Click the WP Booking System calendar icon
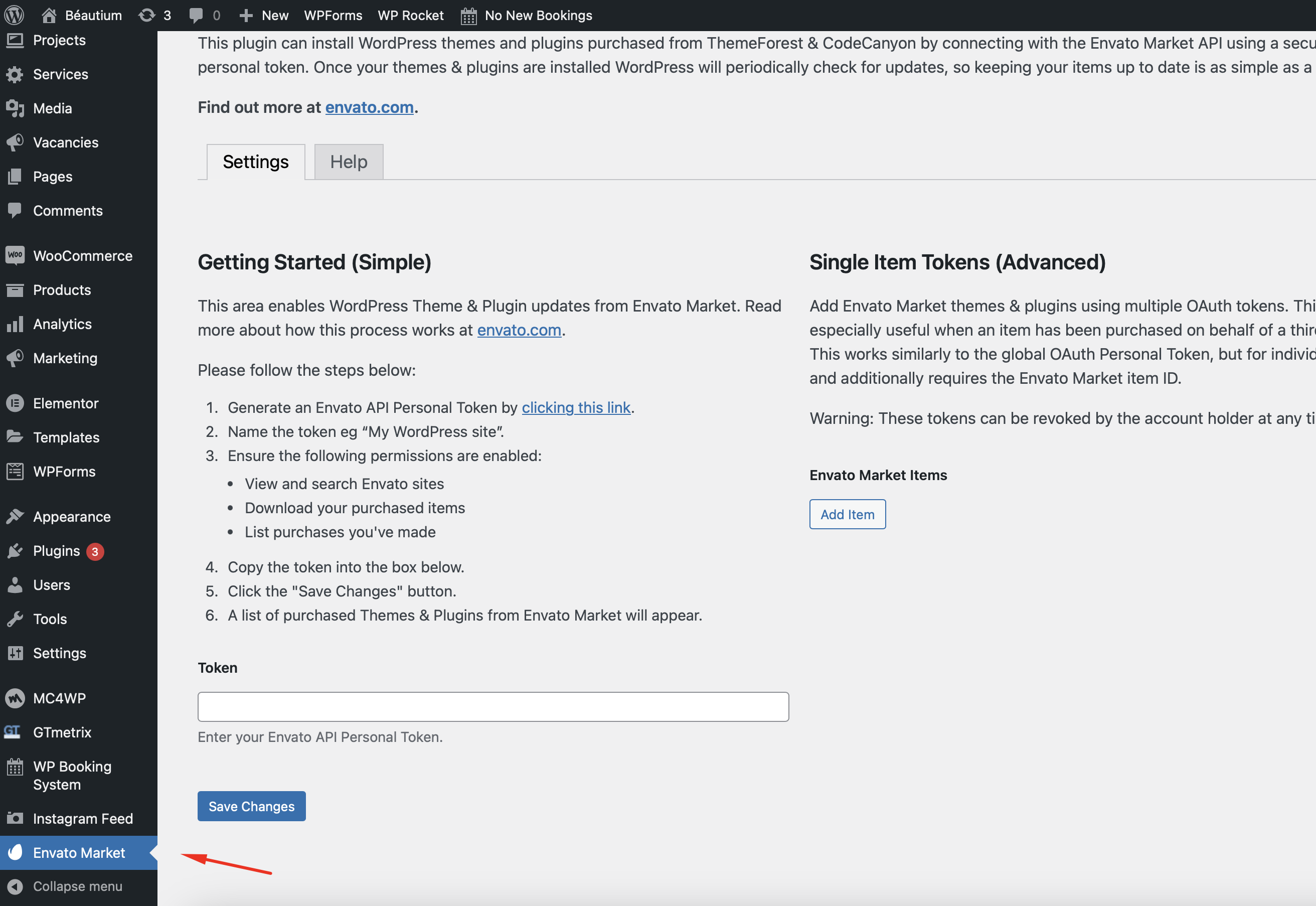 pyautogui.click(x=15, y=767)
